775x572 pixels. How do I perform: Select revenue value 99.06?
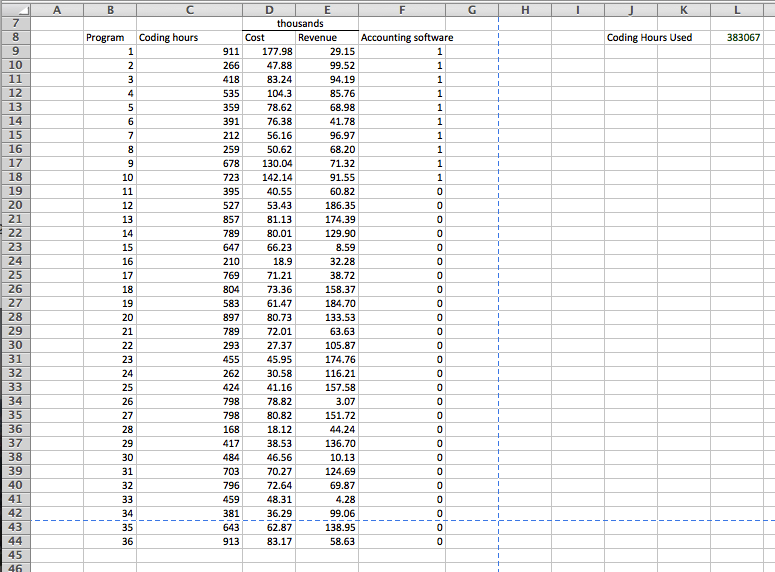pos(327,514)
